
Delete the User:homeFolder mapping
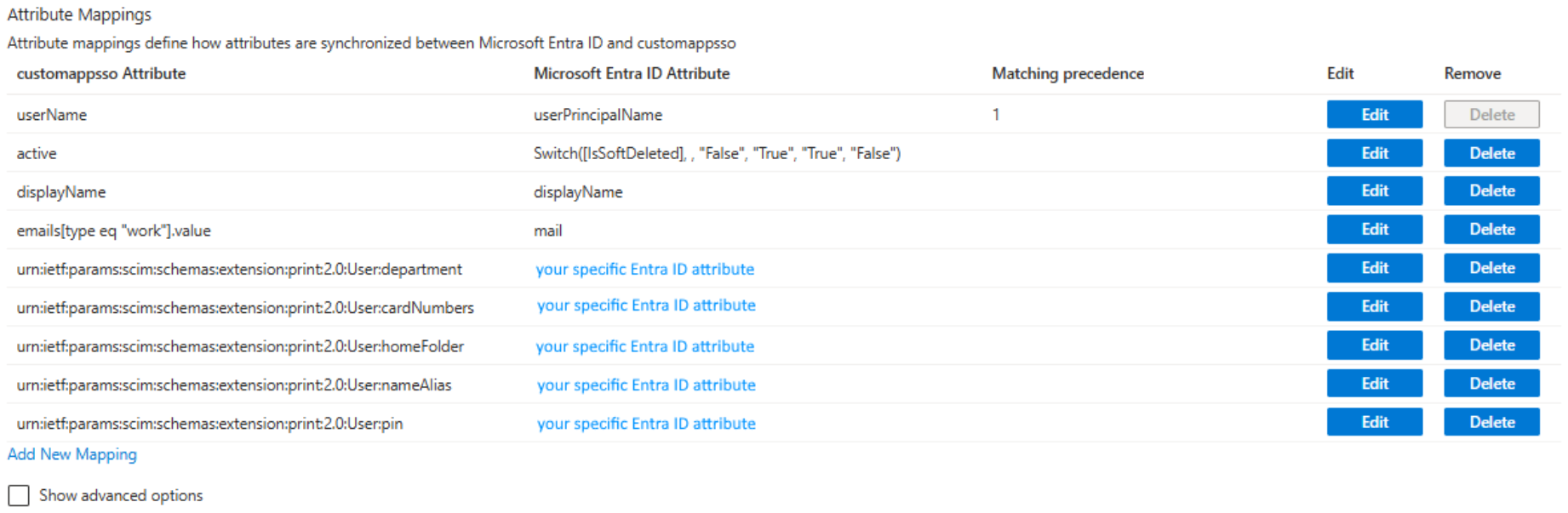coord(1491,345)
